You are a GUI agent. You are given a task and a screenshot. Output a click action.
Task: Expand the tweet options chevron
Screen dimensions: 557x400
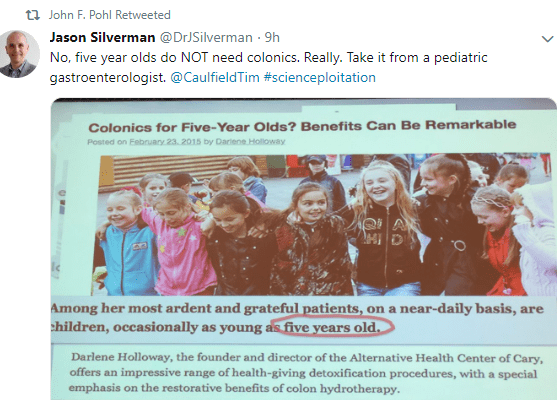[x=547, y=38]
